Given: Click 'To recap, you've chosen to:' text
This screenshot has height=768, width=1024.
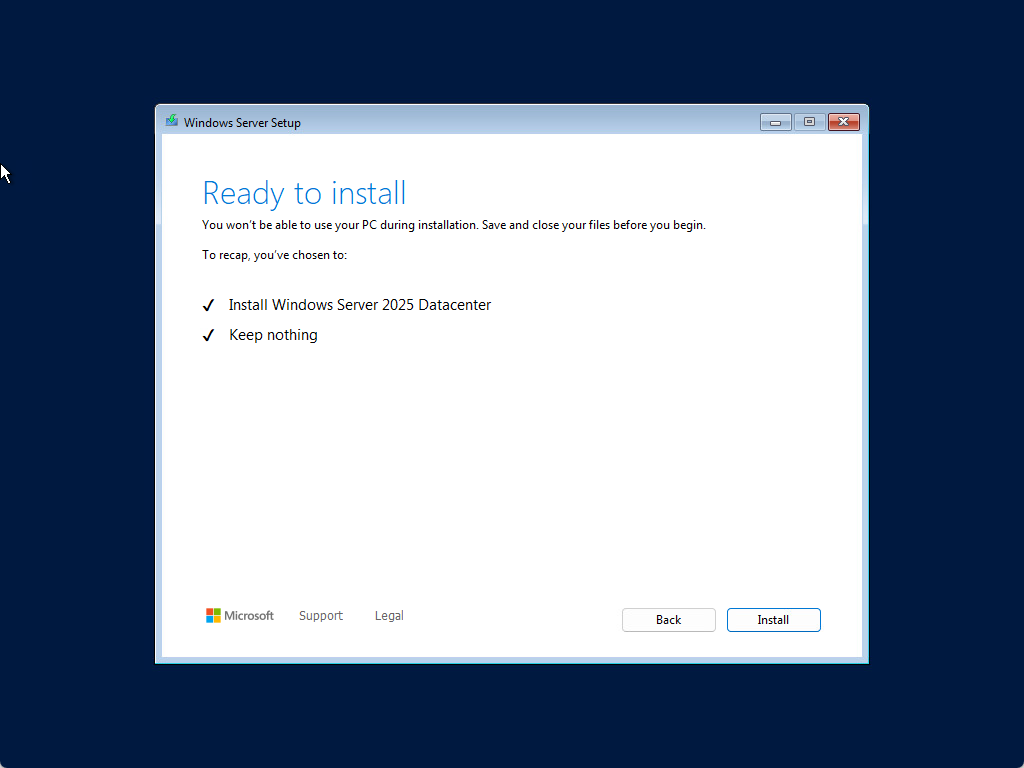Looking at the screenshot, I should (274, 255).
